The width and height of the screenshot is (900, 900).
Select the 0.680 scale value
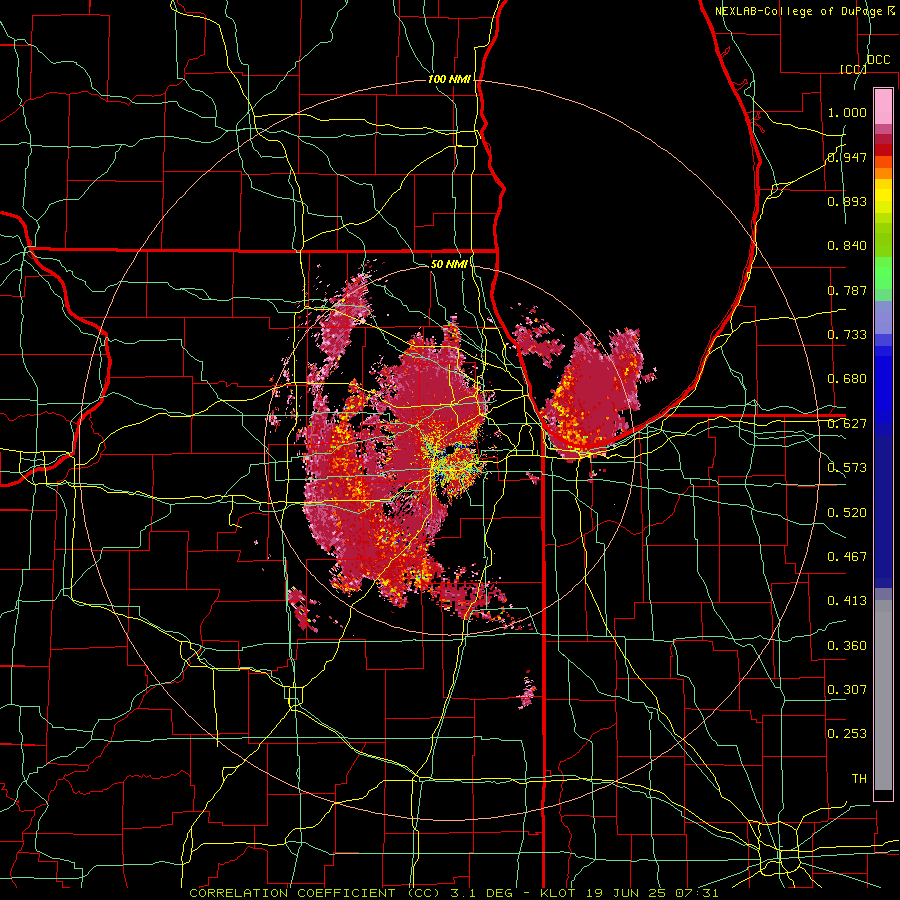point(847,379)
